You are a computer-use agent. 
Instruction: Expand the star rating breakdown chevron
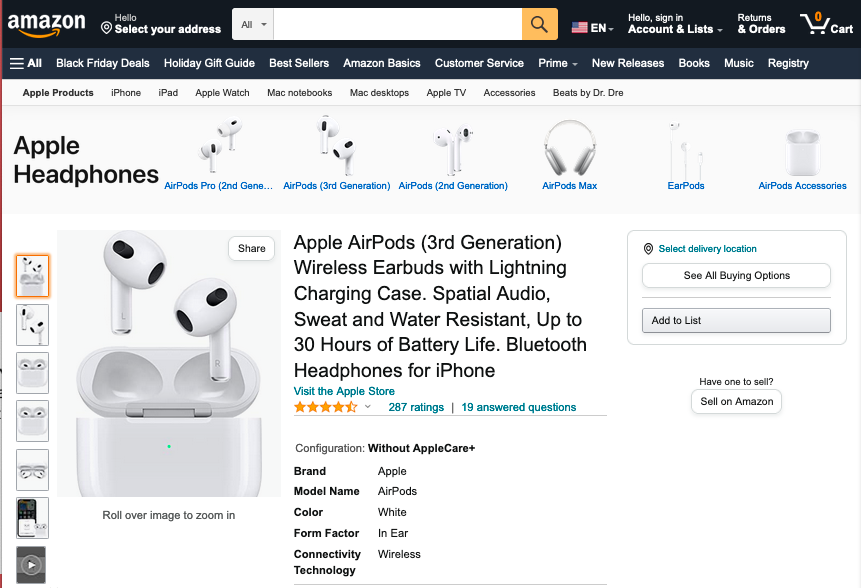(368, 407)
